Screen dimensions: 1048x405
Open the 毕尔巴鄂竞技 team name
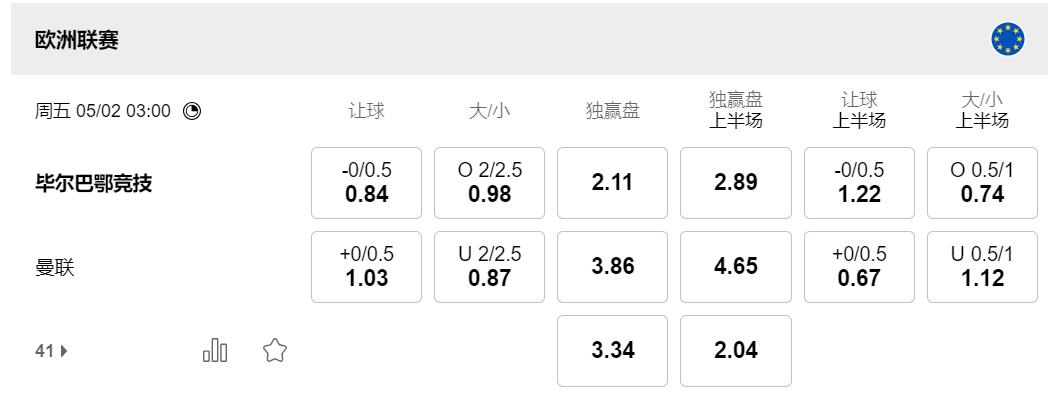tap(94, 184)
